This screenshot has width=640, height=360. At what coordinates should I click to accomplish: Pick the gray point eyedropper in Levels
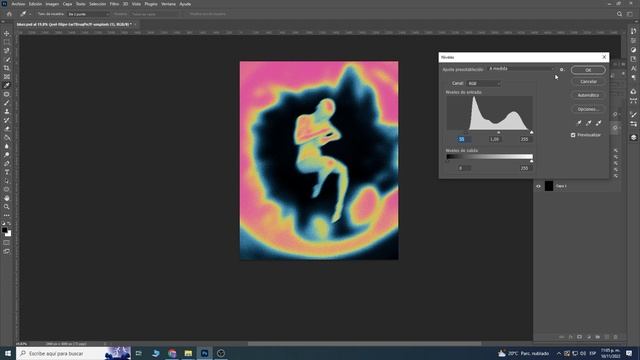pyautogui.click(x=589, y=122)
